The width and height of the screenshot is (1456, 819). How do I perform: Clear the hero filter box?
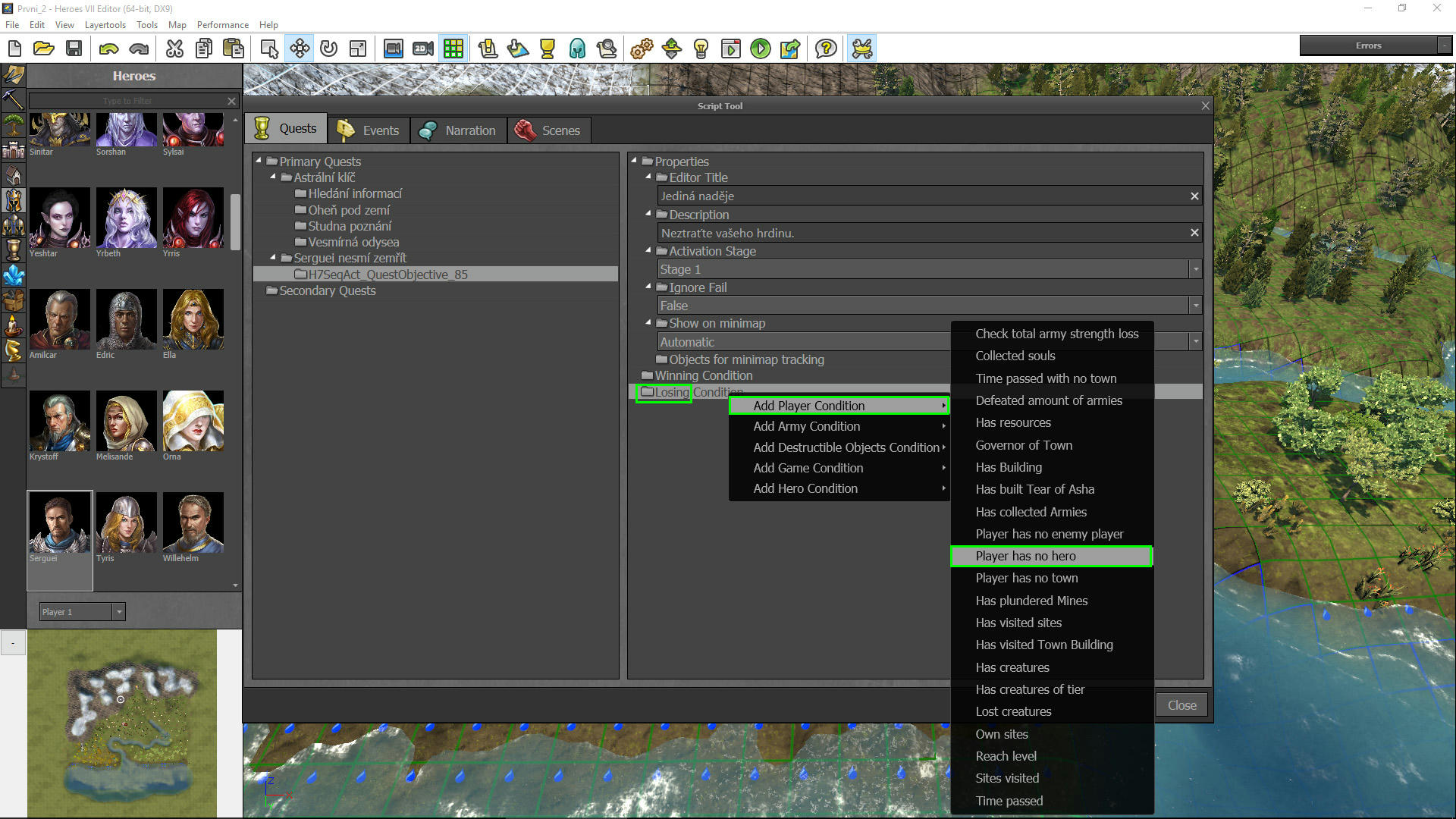click(x=231, y=101)
